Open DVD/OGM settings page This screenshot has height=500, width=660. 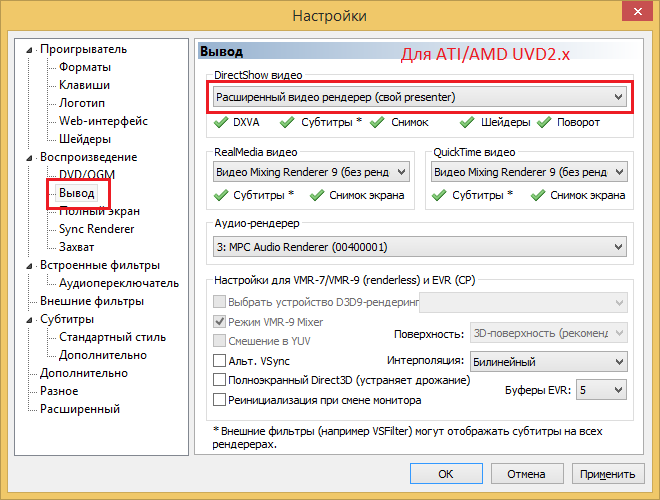[x=87, y=174]
